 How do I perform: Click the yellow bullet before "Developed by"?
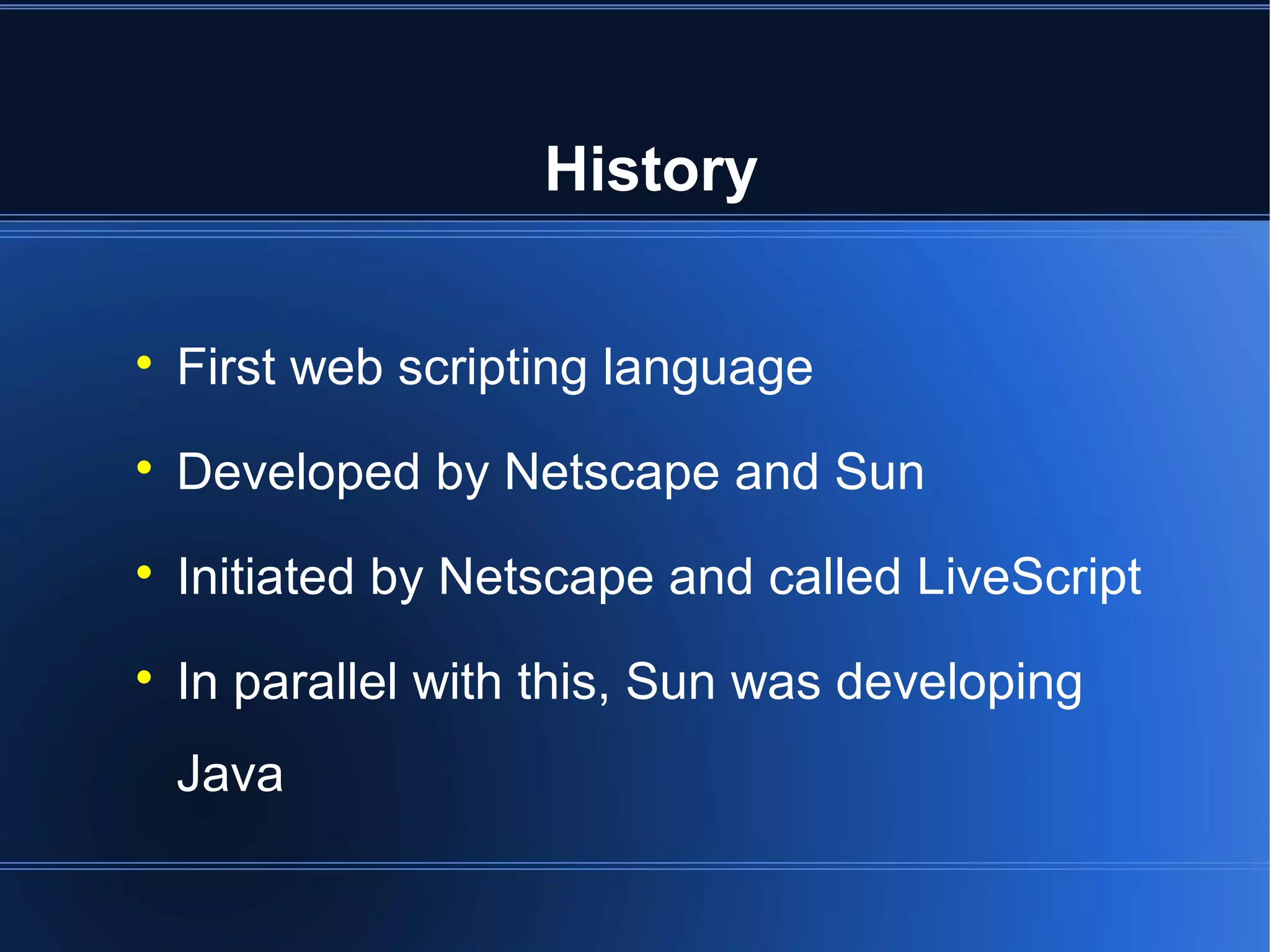coord(144,467)
